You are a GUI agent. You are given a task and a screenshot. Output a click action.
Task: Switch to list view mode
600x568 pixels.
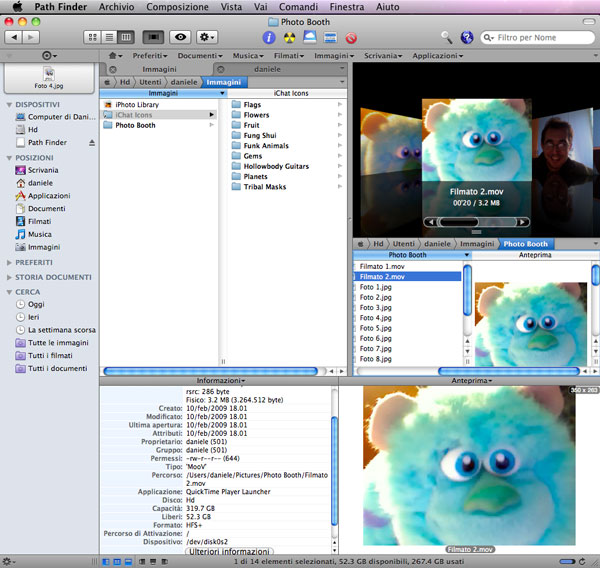(x=109, y=37)
